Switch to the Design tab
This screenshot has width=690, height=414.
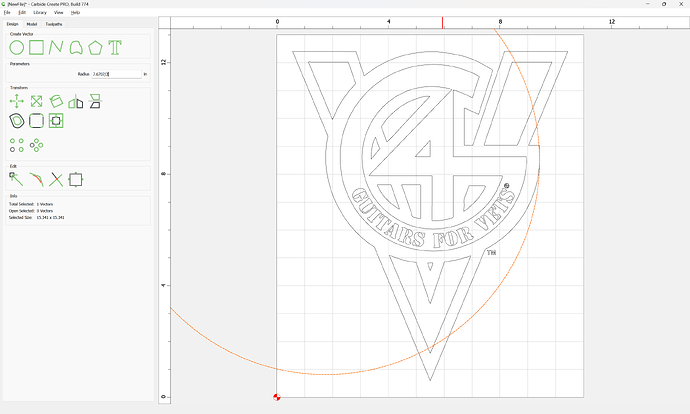click(12, 24)
